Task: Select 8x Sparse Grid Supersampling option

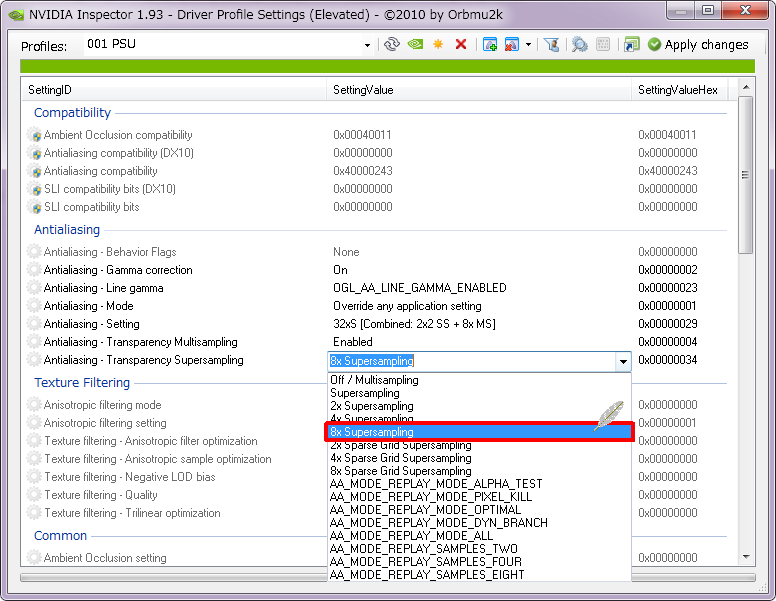Action: 400,471
